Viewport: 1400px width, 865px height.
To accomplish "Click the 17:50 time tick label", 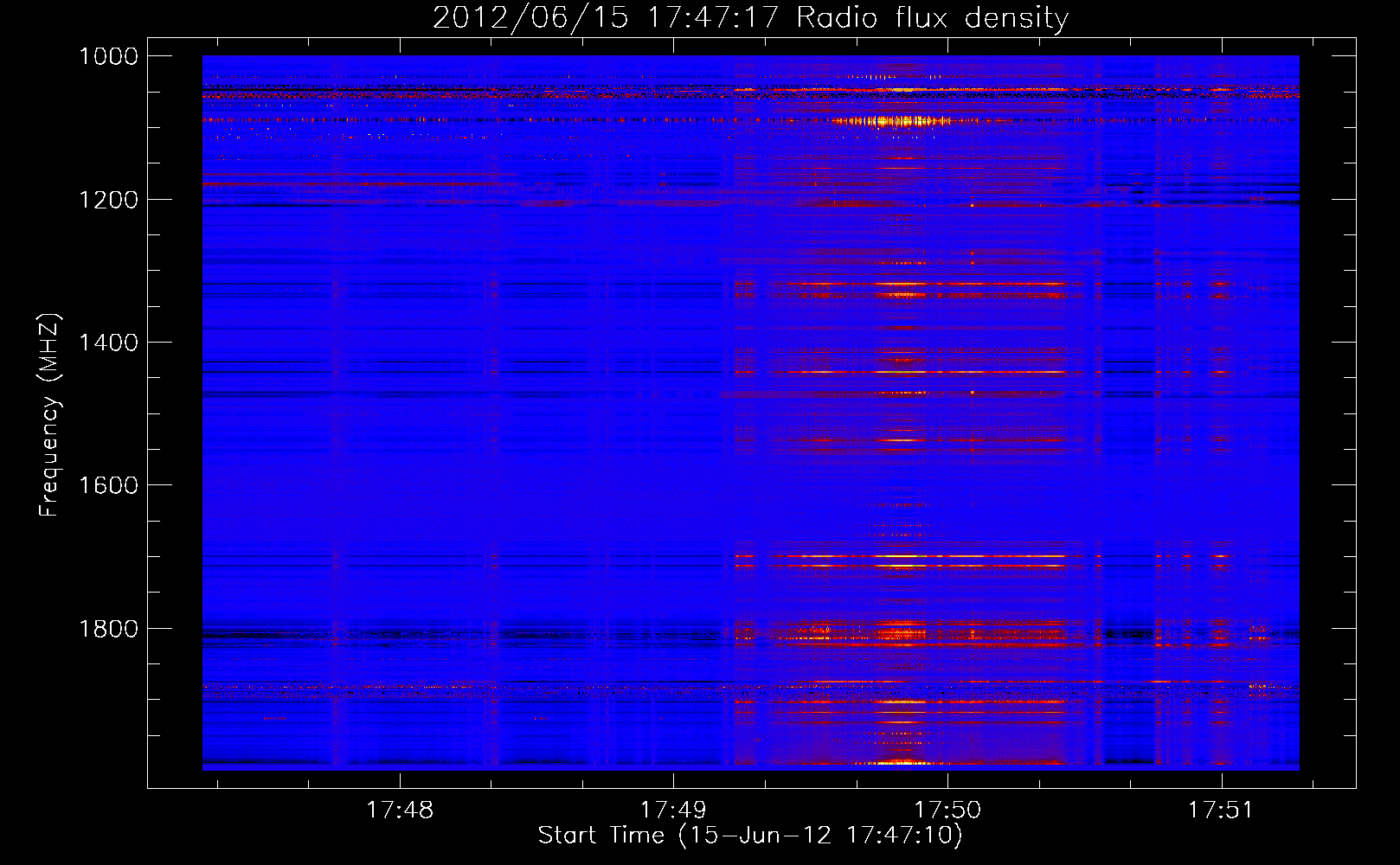I will (947, 811).
